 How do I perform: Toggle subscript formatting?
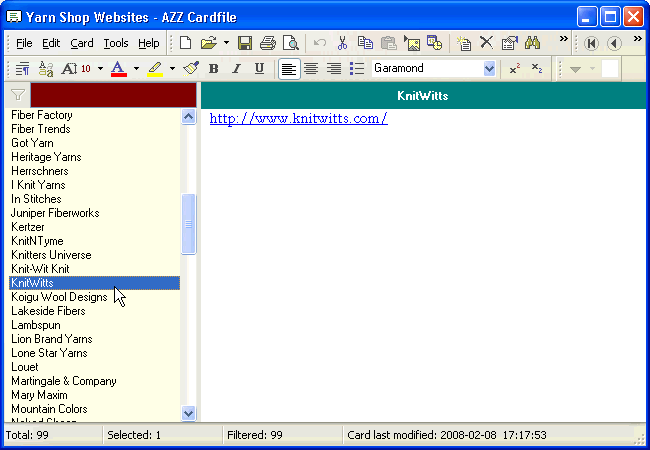click(x=537, y=68)
